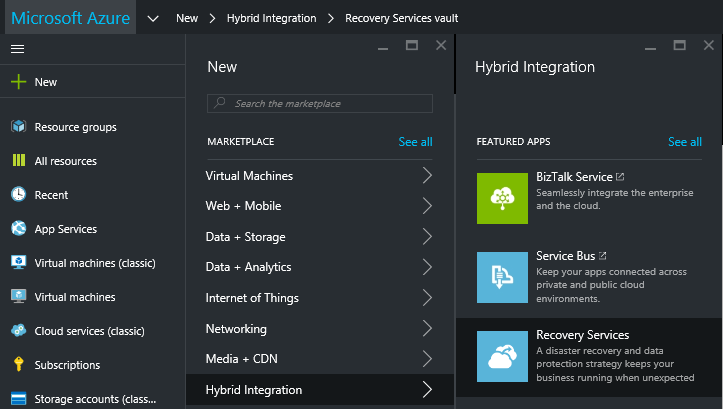723x409 pixels.
Task: Click the New label in sidebar
Action: [x=46, y=82]
